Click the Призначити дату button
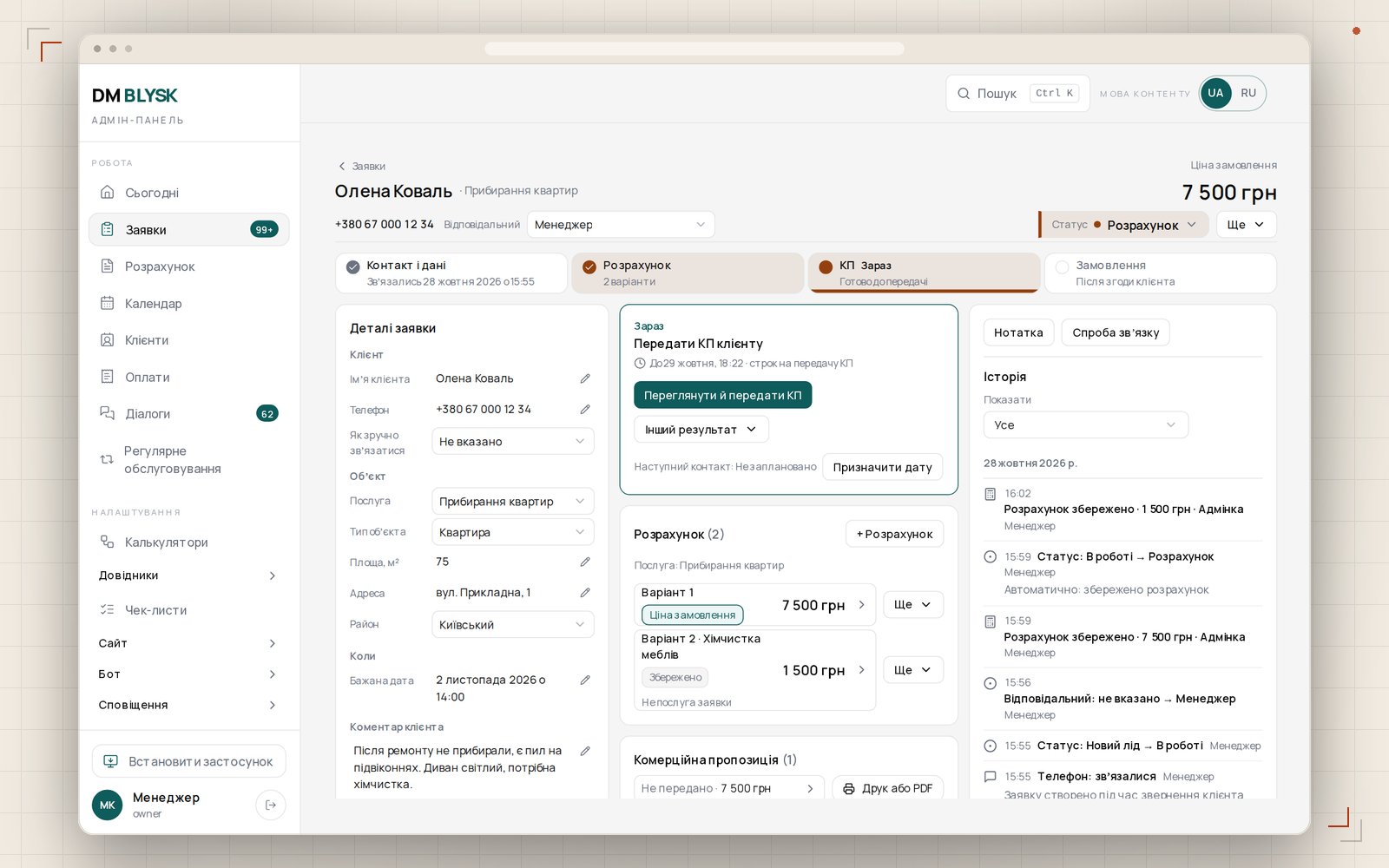 (882, 467)
